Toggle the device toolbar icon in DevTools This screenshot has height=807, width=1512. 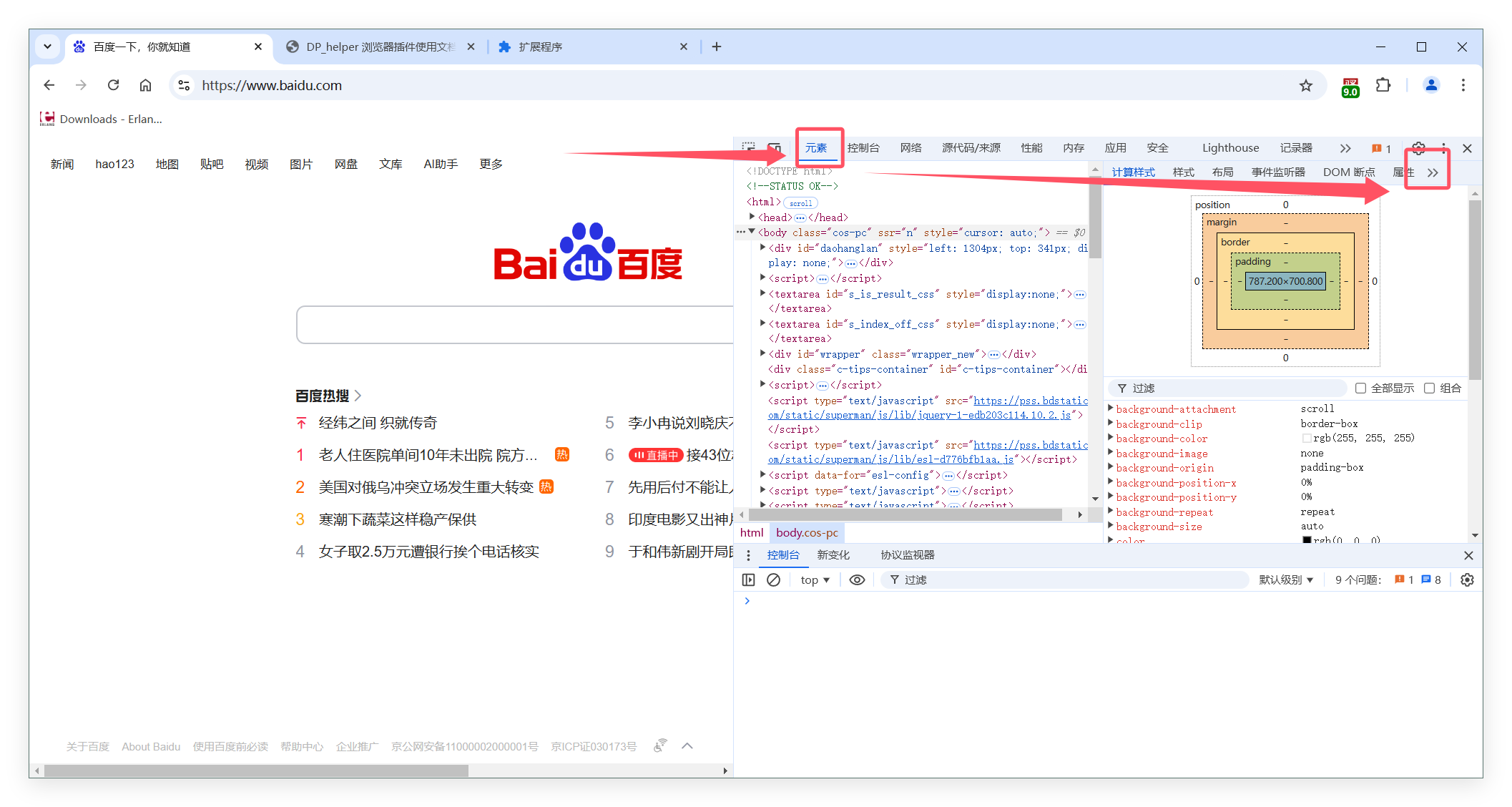(774, 147)
